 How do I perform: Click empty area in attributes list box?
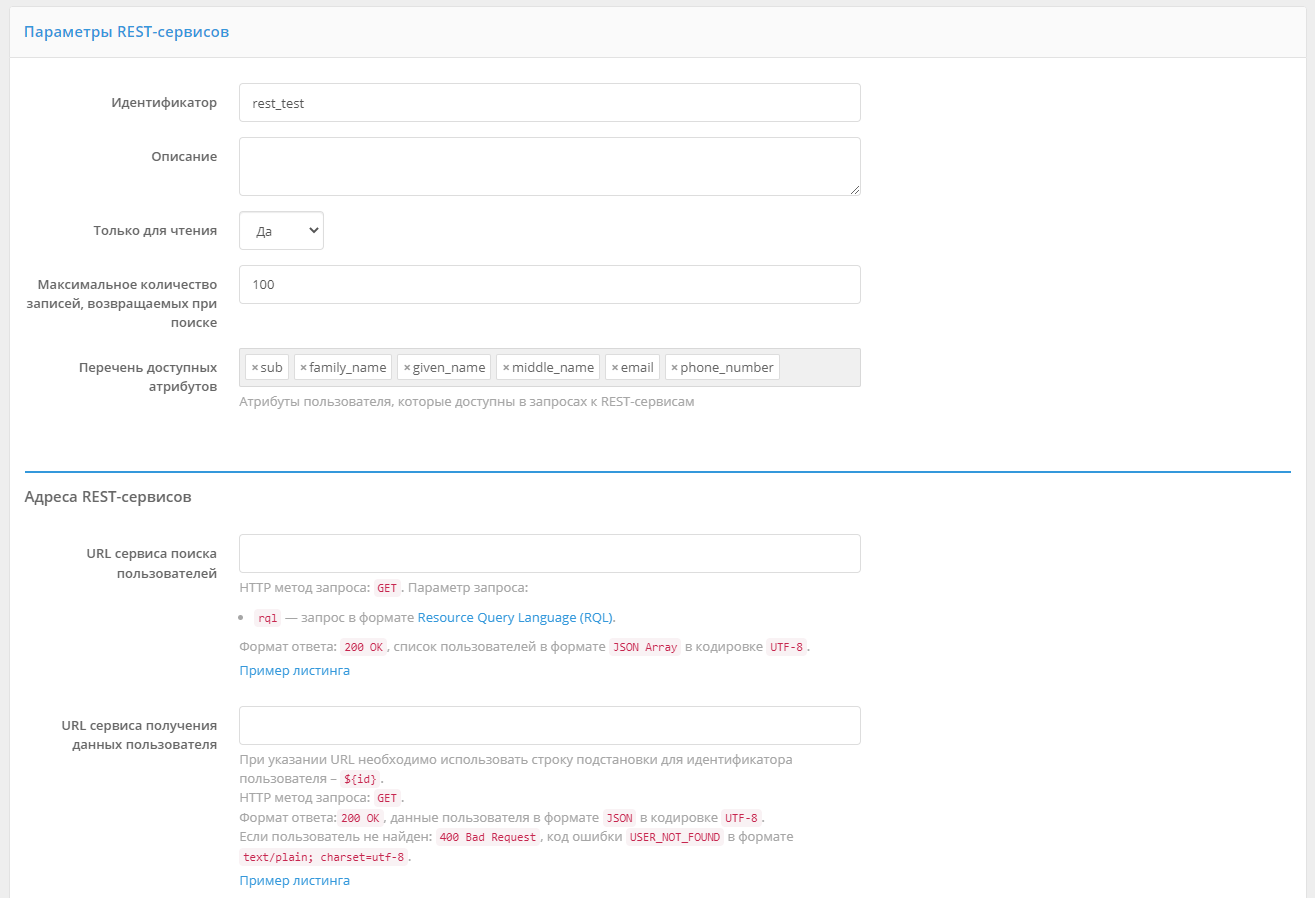[818, 368]
